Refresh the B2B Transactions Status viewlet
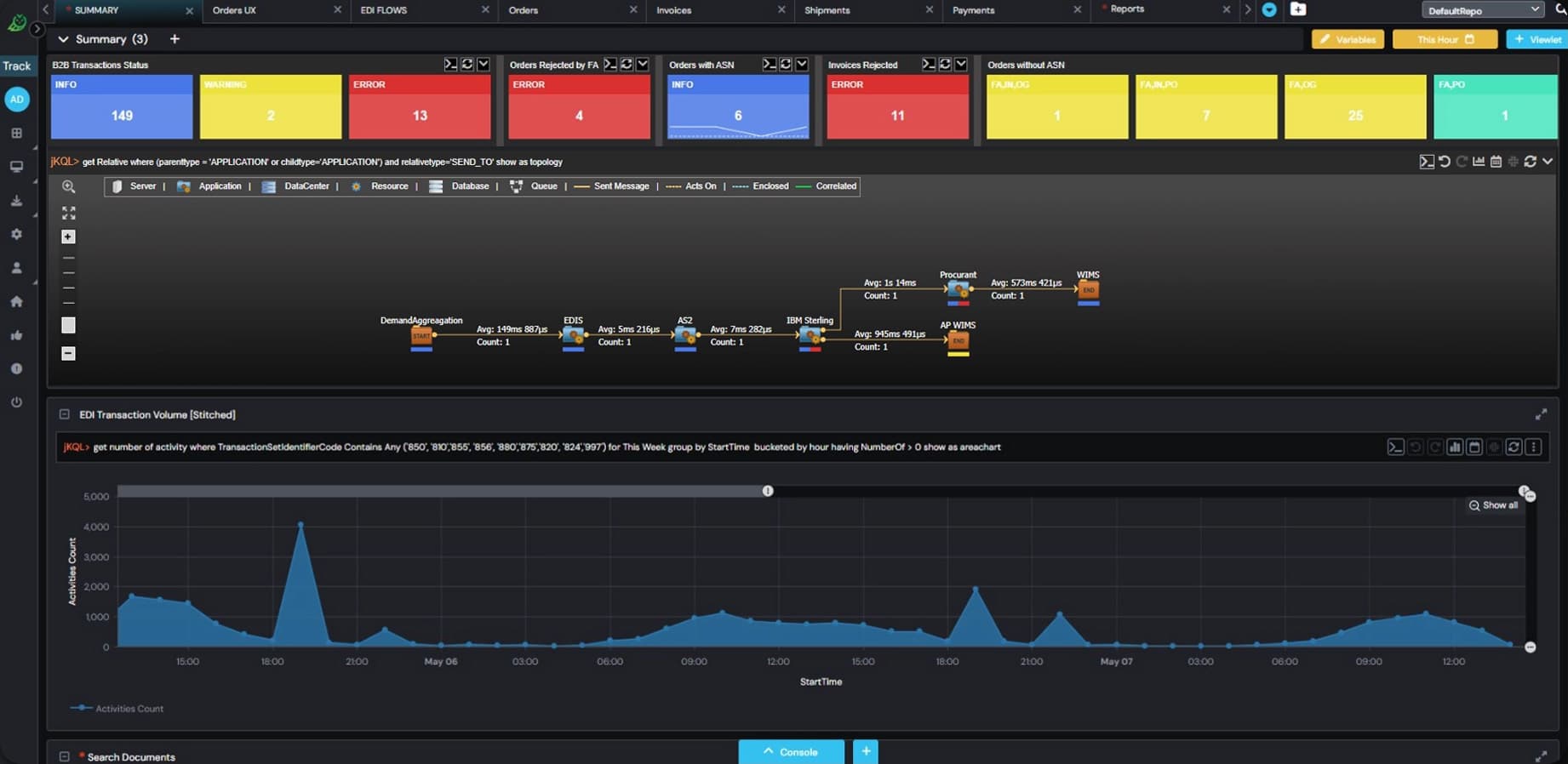This screenshot has height=764, width=1568. [467, 65]
